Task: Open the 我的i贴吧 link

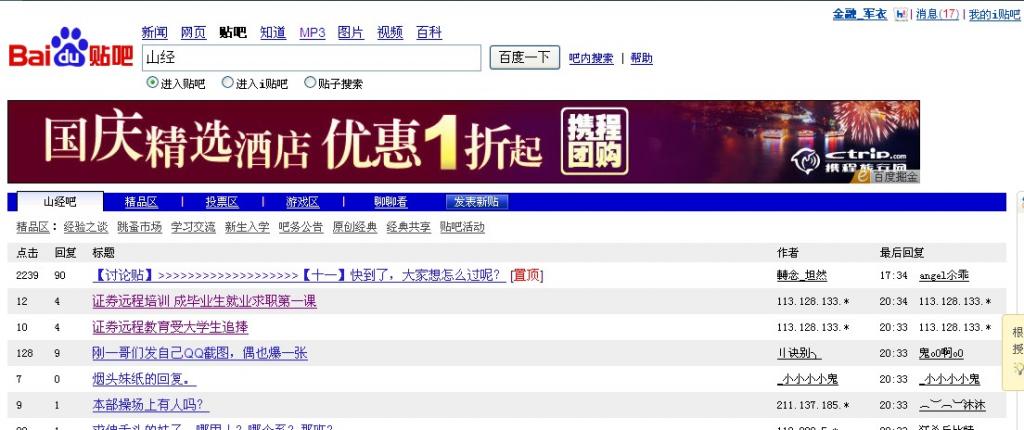Action: pos(993,14)
